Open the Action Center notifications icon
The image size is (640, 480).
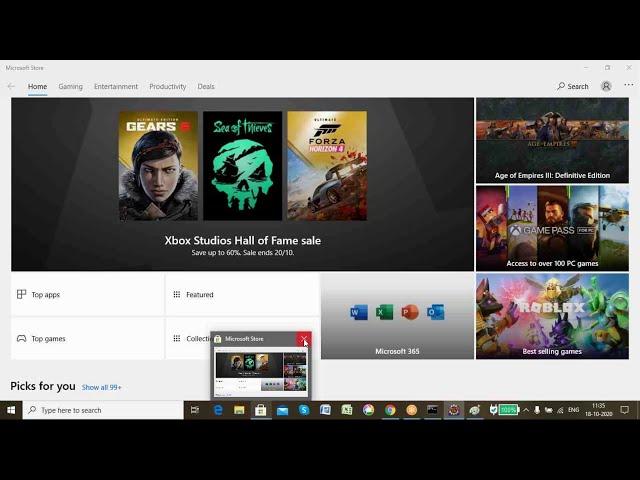click(x=624, y=410)
